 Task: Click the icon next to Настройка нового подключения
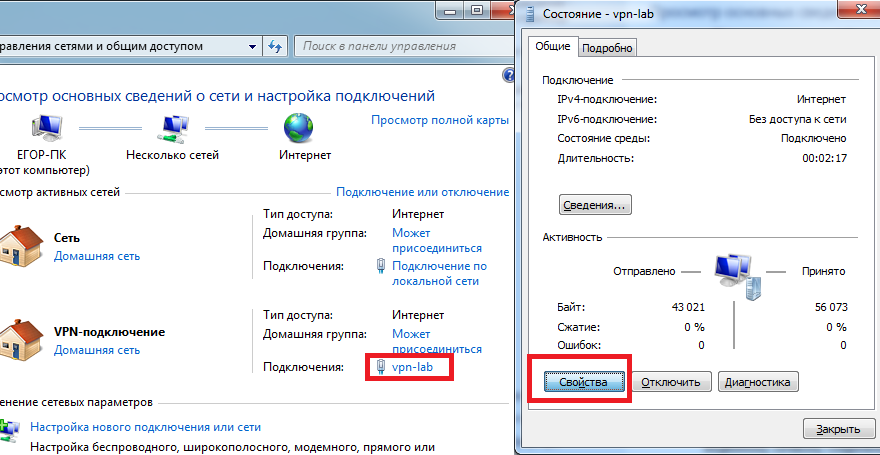click(x=10, y=428)
